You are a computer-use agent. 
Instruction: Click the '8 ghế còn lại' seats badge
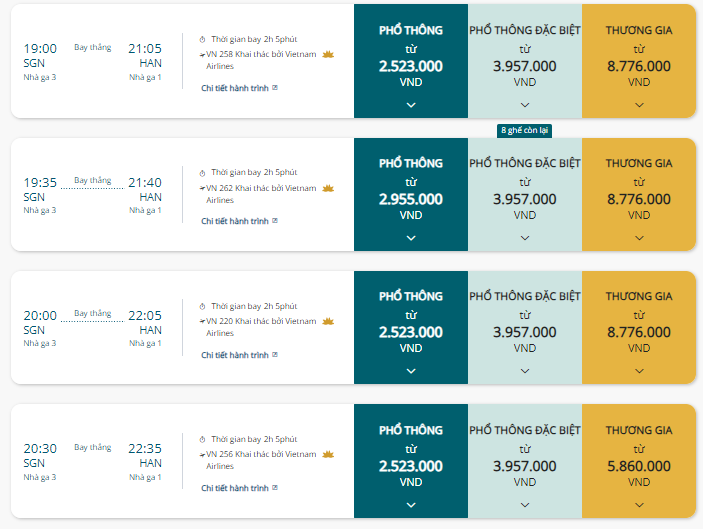[524, 130]
